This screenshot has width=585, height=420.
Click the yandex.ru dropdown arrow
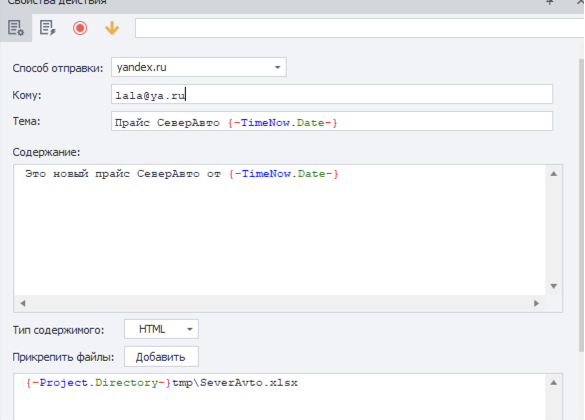point(277,68)
